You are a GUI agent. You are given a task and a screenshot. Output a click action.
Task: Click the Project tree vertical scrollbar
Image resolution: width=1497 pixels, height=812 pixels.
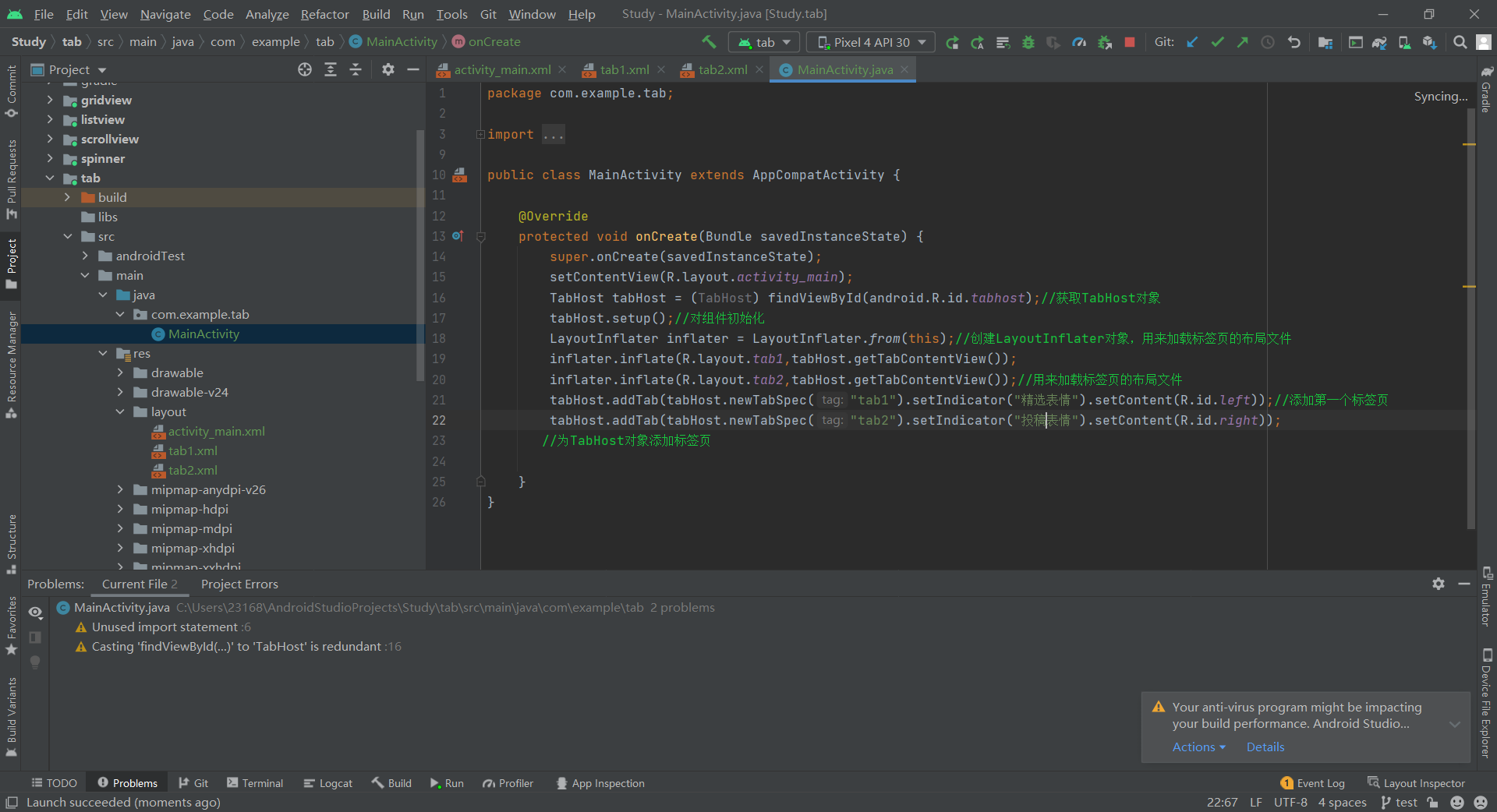coord(420,257)
